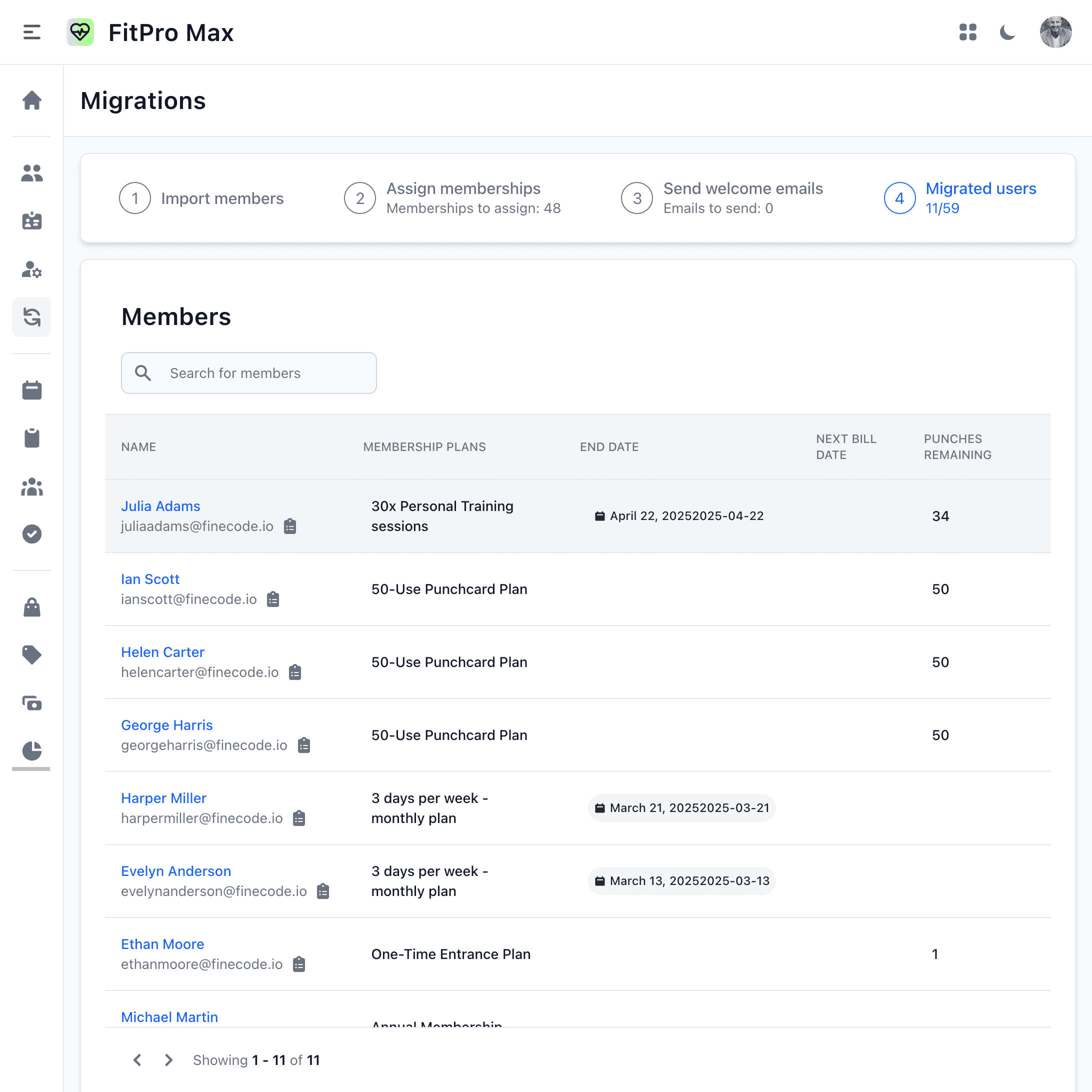The width and height of the screenshot is (1092, 1092).
Task: Open the apps grid in the top bar
Action: point(968,32)
